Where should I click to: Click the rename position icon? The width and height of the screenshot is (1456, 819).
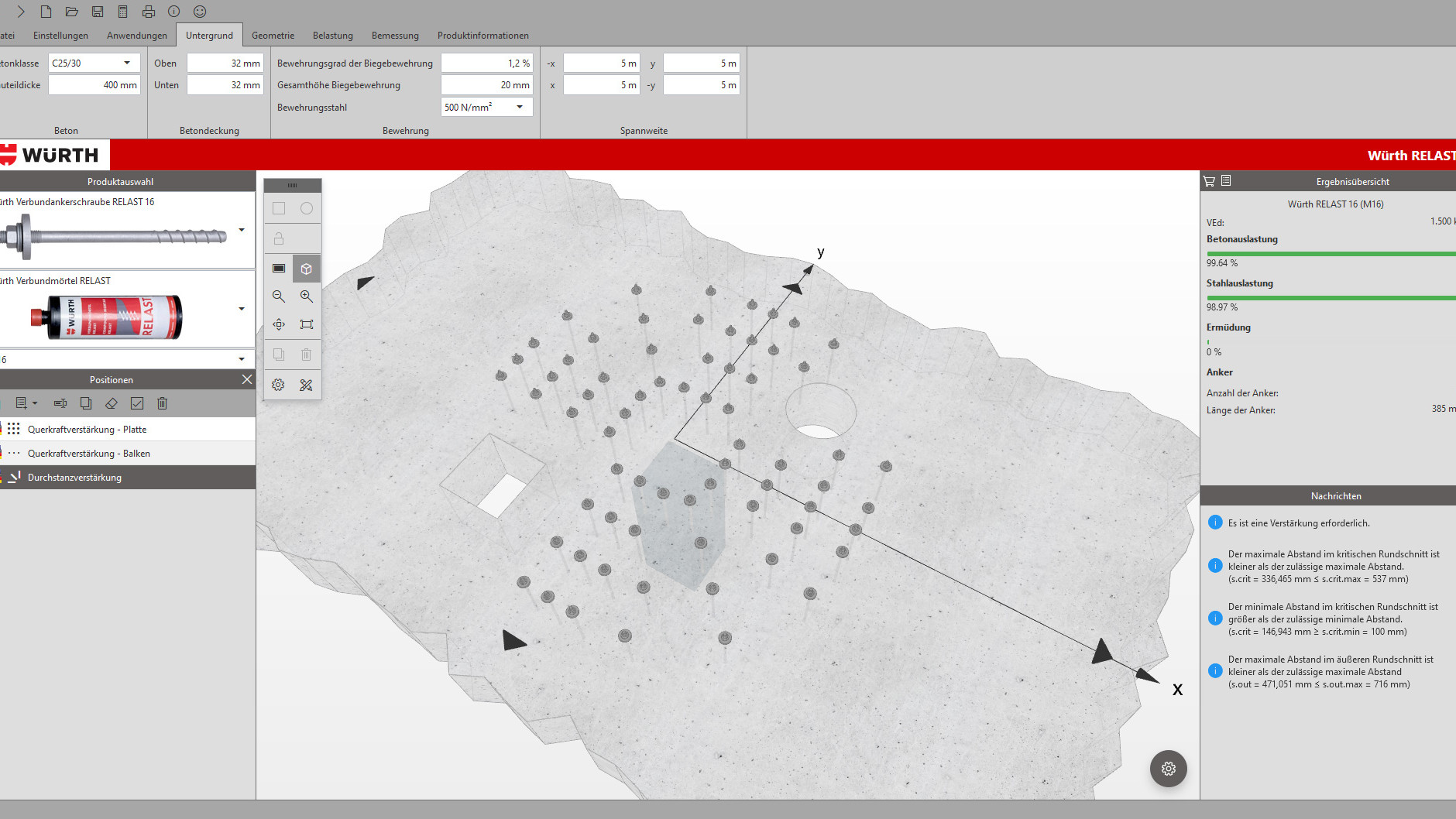[x=60, y=403]
